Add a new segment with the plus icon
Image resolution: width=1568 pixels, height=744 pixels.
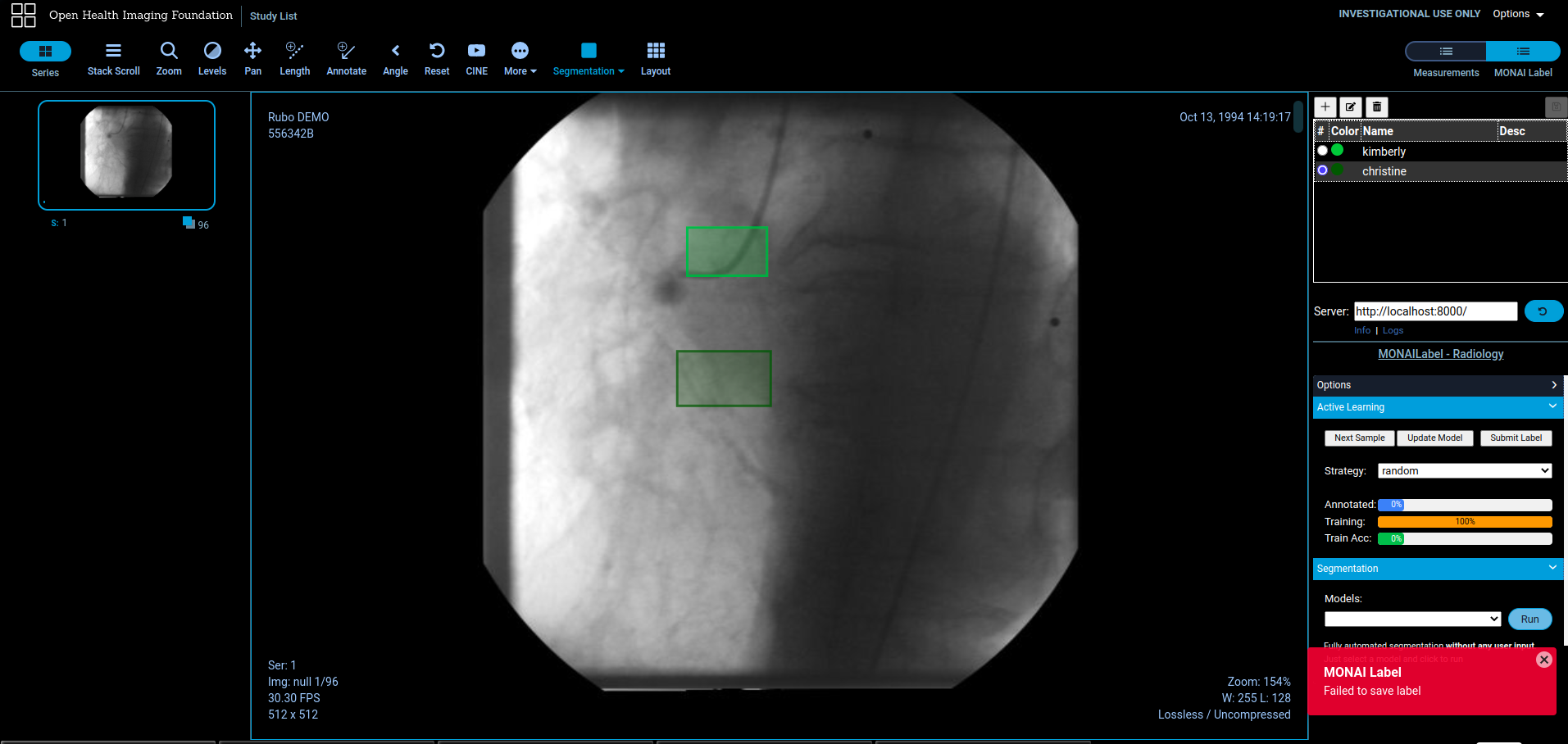(1325, 107)
